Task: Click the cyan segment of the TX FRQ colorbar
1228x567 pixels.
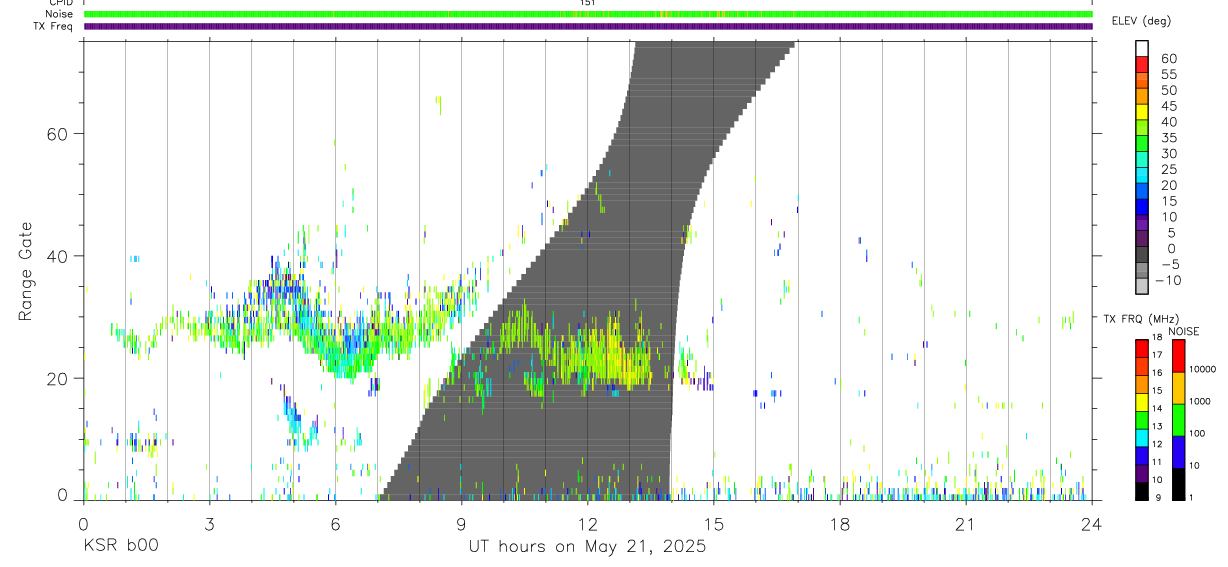Action: pos(1141,438)
